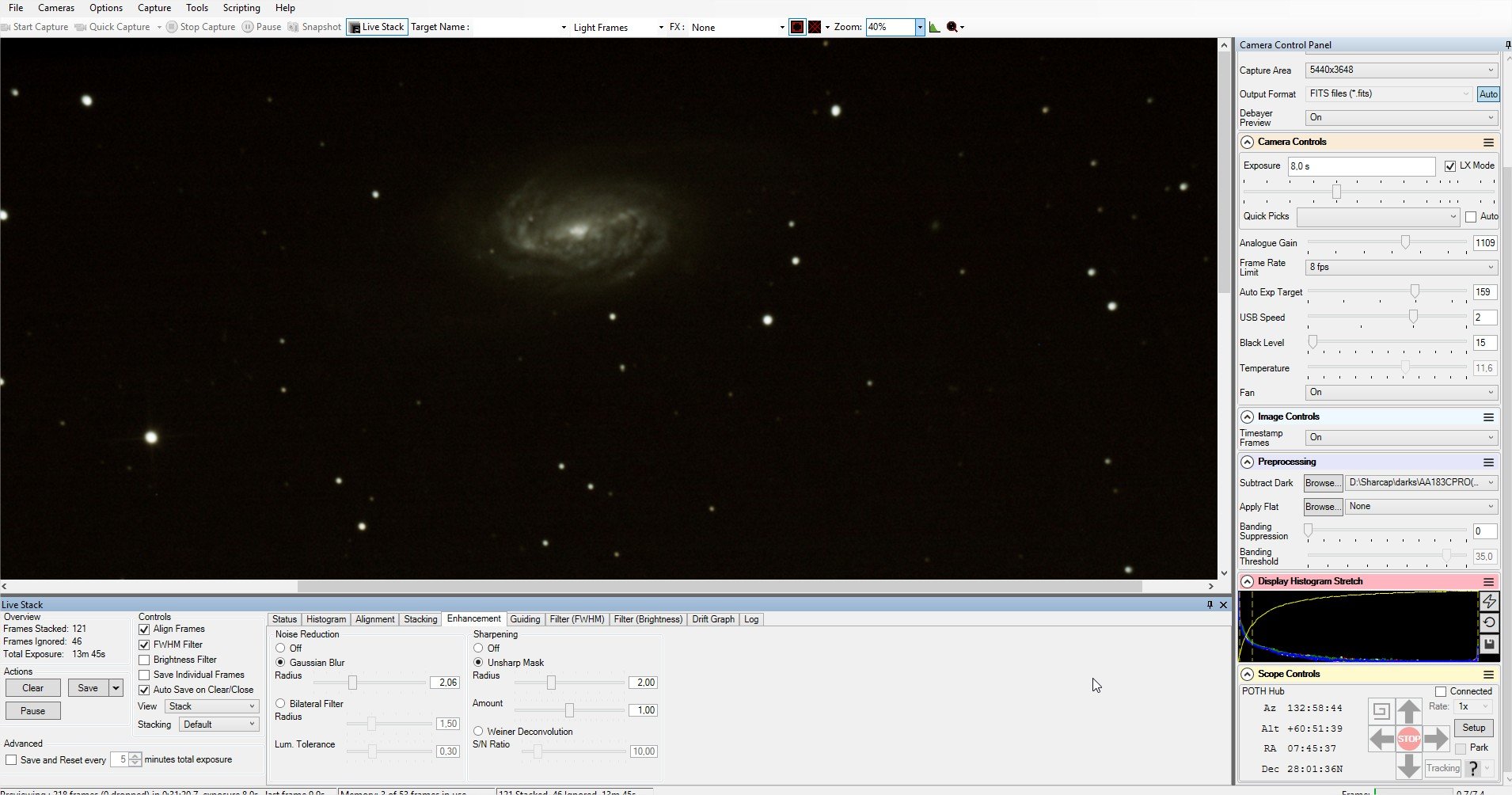
Task: Click the scope move up arrow
Action: click(x=1408, y=711)
